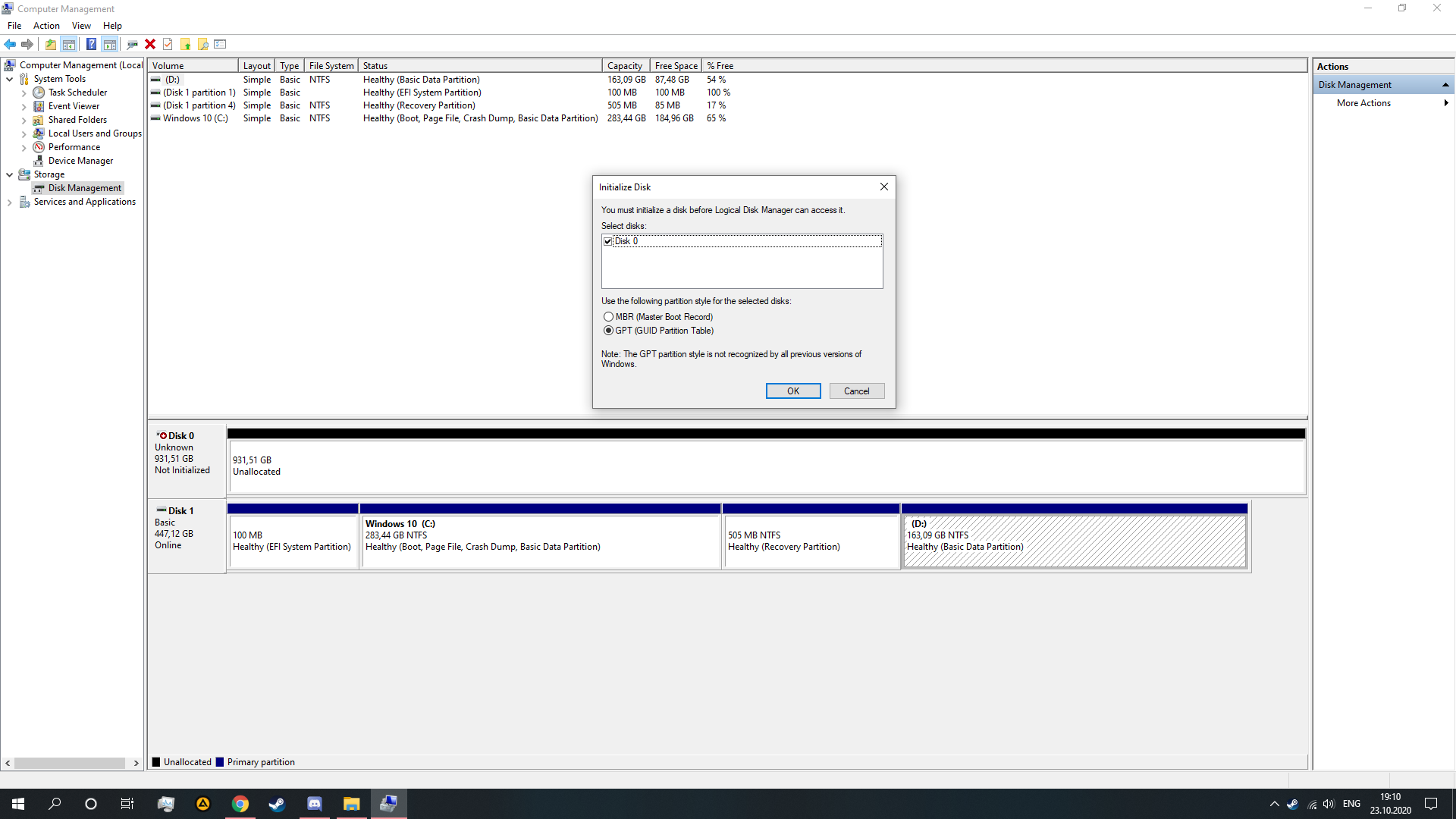Image resolution: width=1456 pixels, height=819 pixels.
Task: Select GPT (GUID Partition Table) option
Action: pos(608,331)
